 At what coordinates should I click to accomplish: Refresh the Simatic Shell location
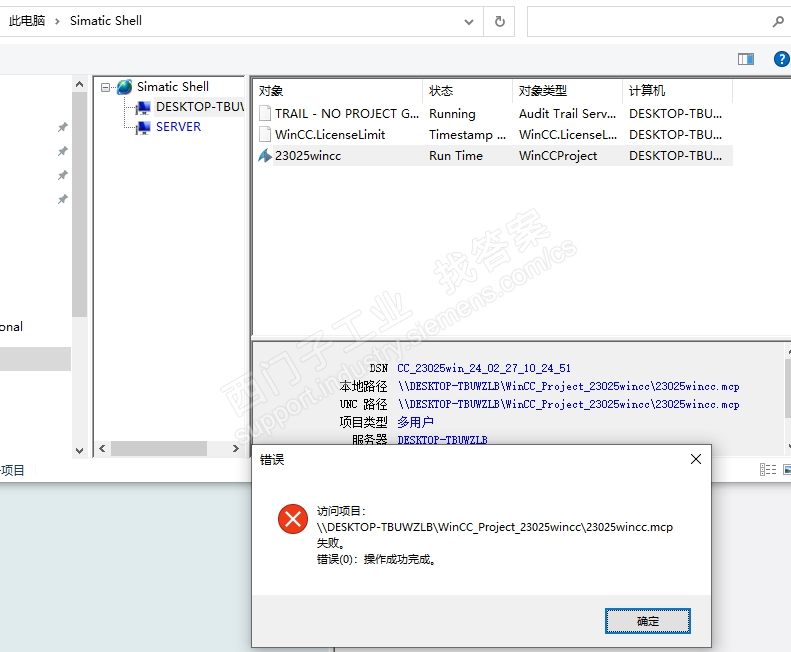[499, 22]
